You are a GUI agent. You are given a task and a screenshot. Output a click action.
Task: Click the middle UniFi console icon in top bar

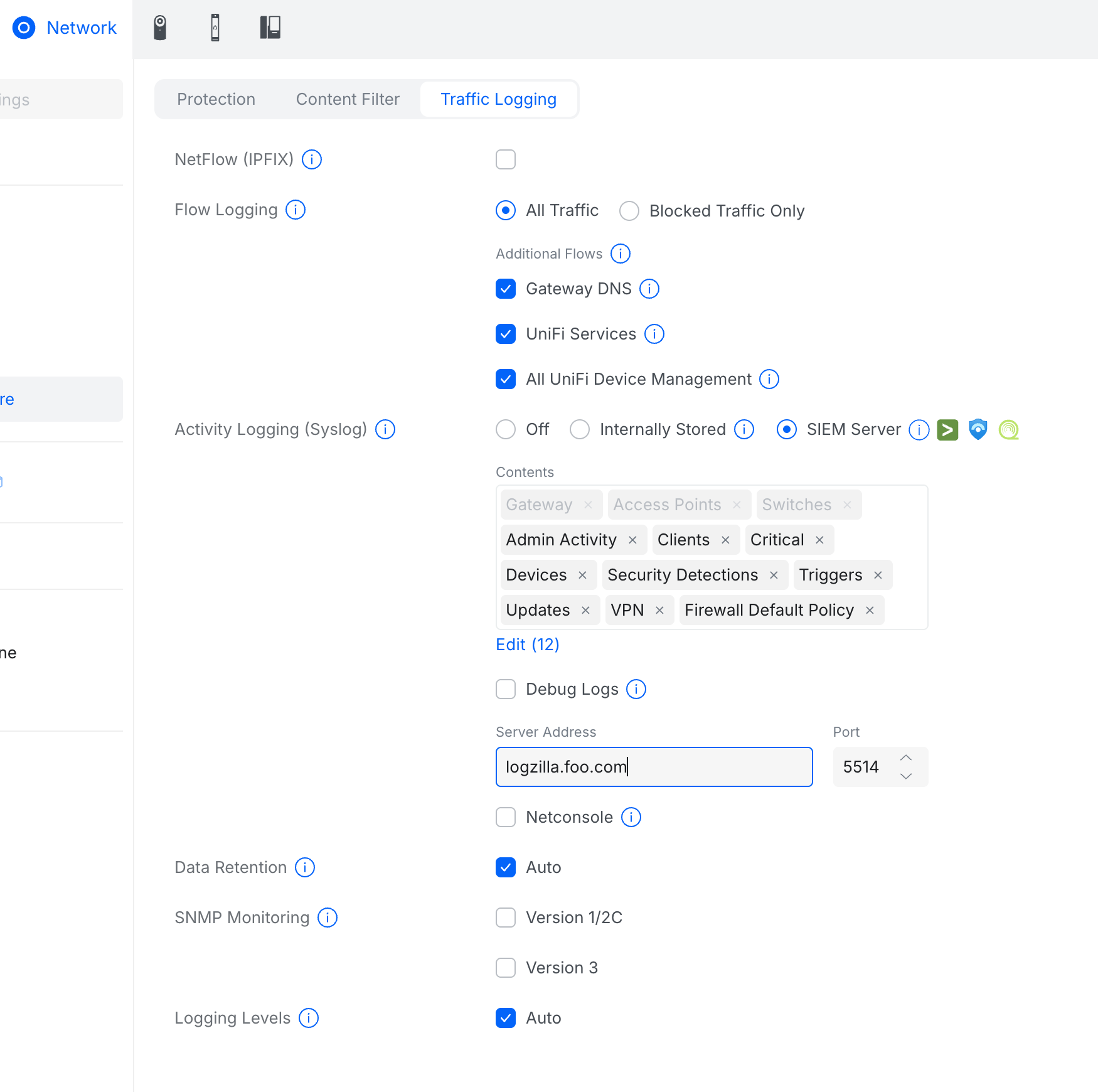215,27
